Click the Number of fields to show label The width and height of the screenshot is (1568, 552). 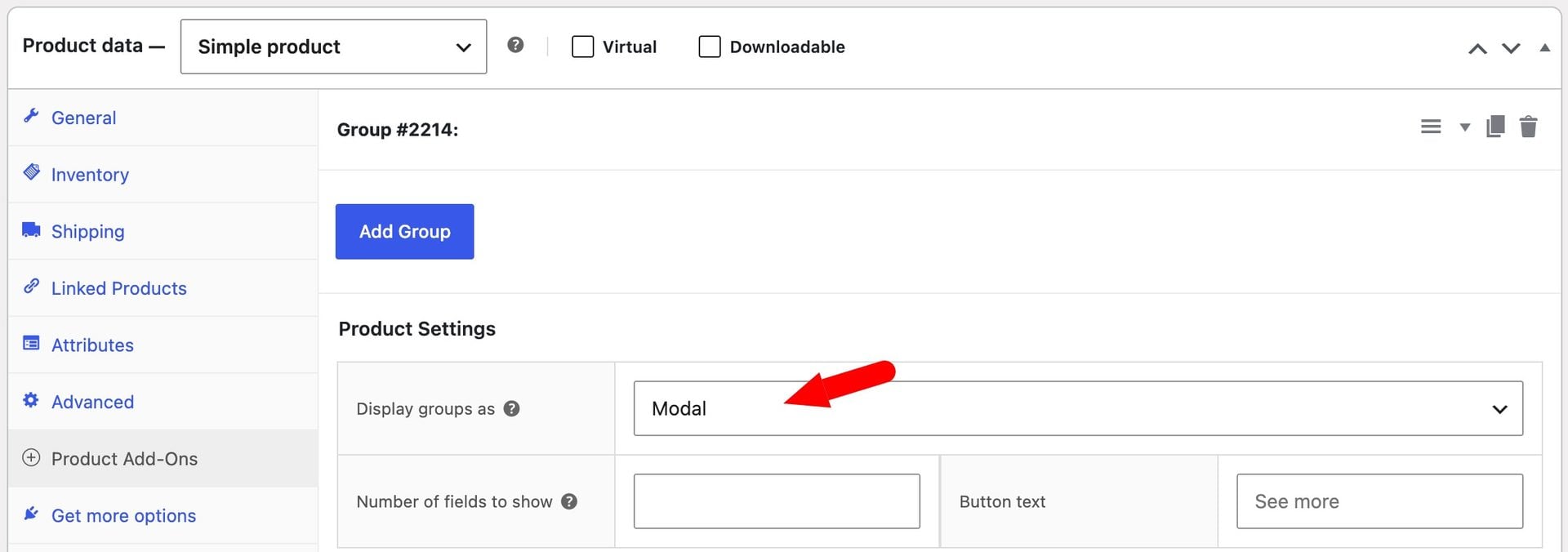(x=454, y=501)
